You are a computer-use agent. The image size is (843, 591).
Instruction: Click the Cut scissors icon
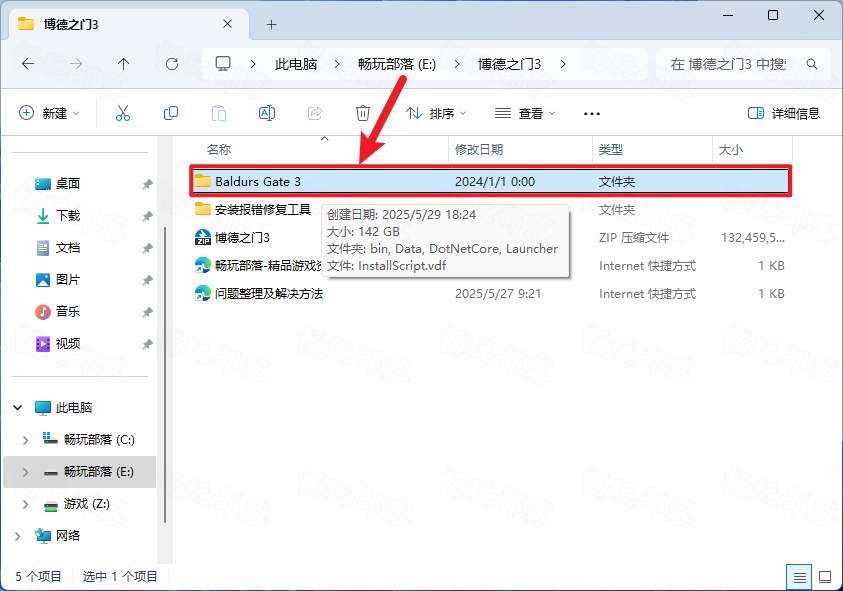[123, 113]
